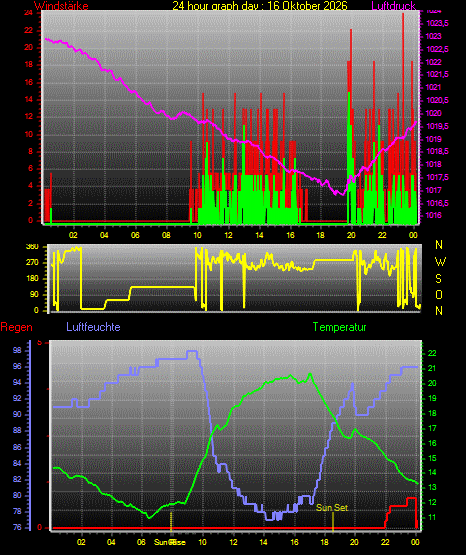Click 1016 on the Luftdruck axis
The height and width of the screenshot is (555, 466).
click(433, 215)
